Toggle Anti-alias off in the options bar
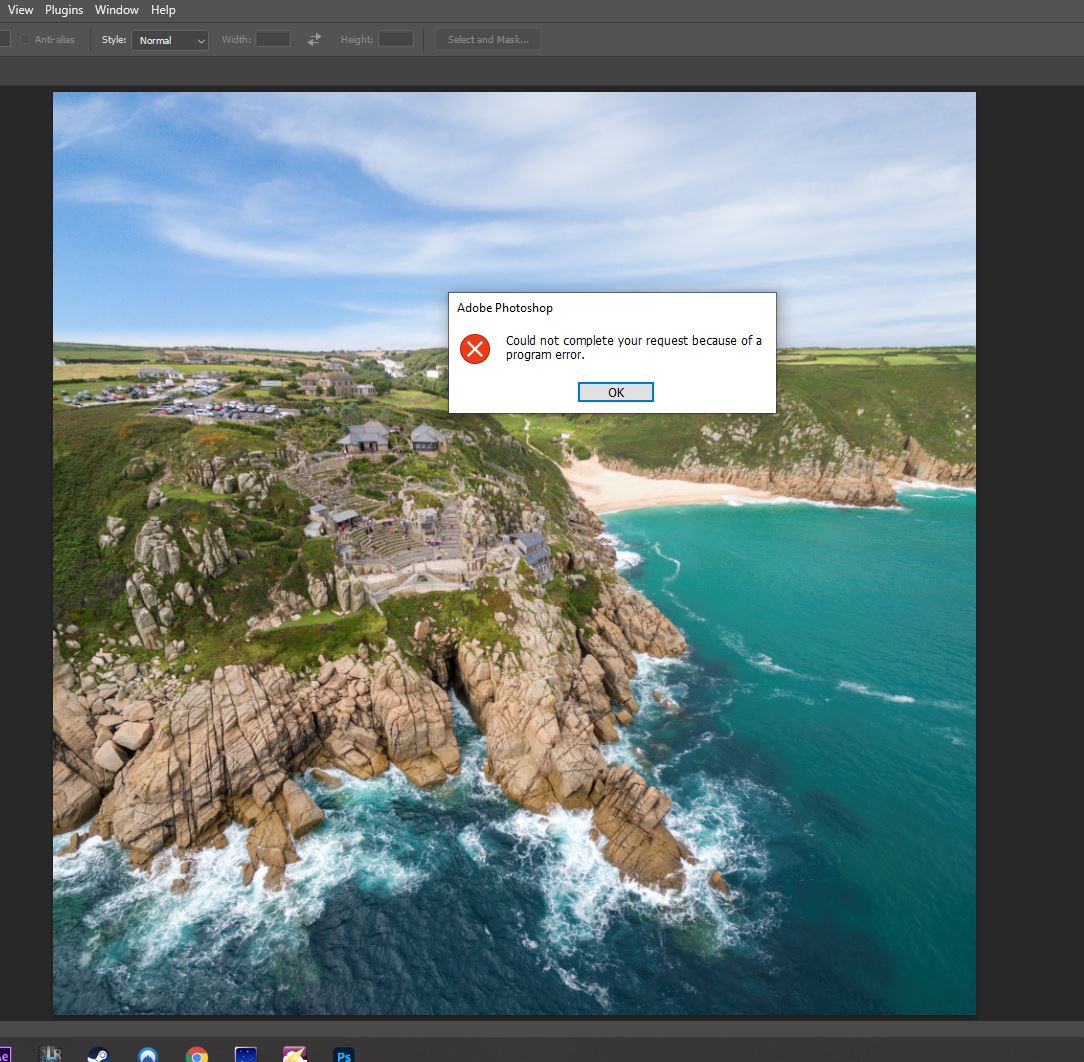Screen dimensions: 1084x1062 tap(24, 39)
